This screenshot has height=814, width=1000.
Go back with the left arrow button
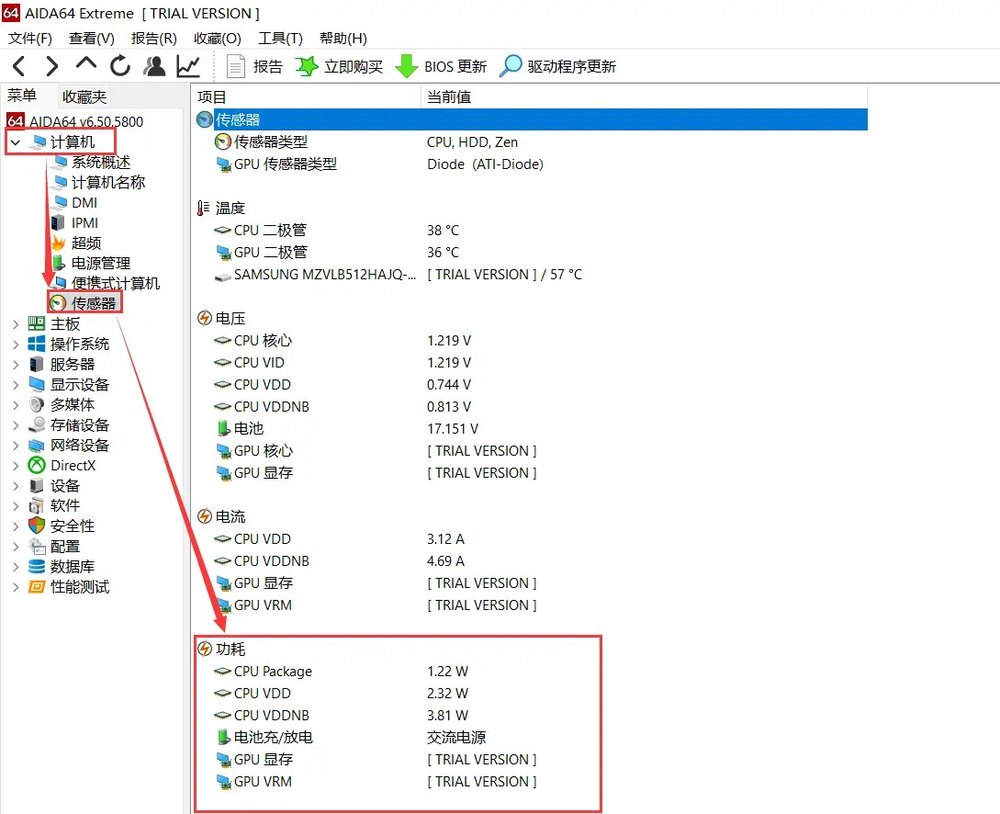coord(19,66)
